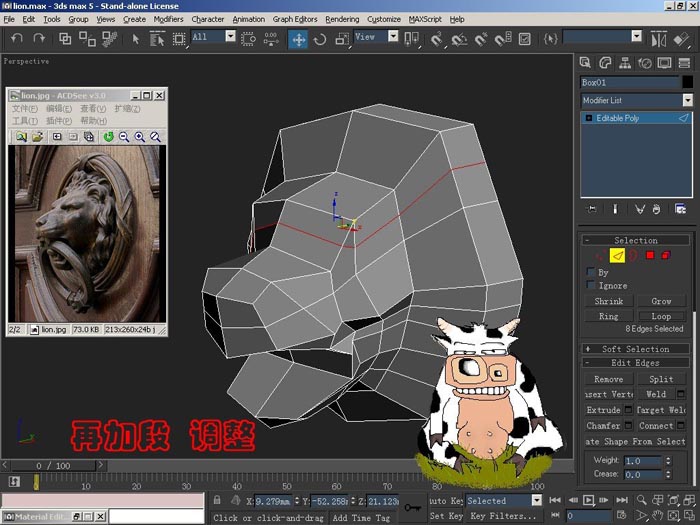Open the MAXScript menu
Image resolution: width=700 pixels, height=525 pixels.
(425, 19)
